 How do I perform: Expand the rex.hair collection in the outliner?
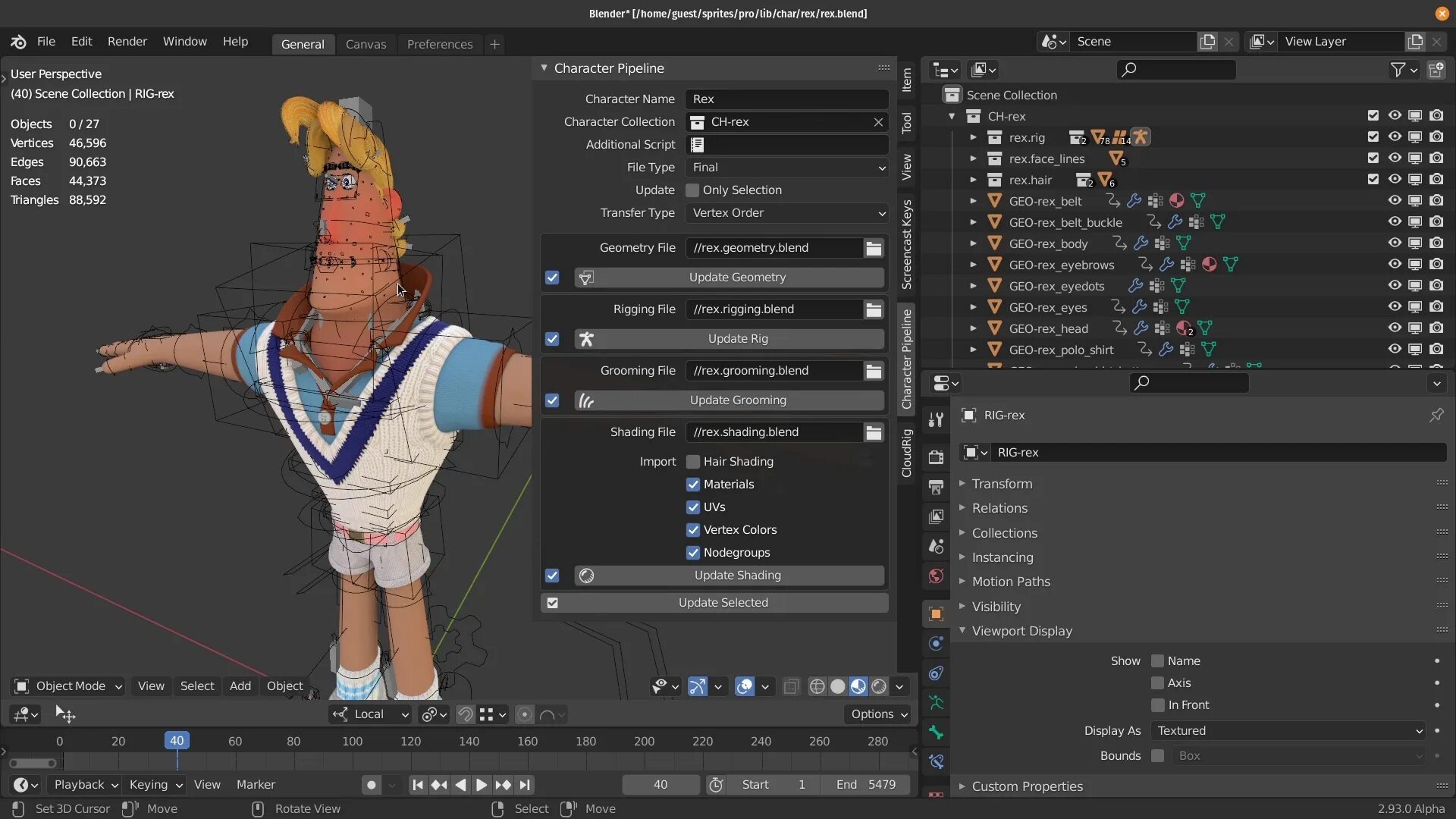tap(973, 180)
